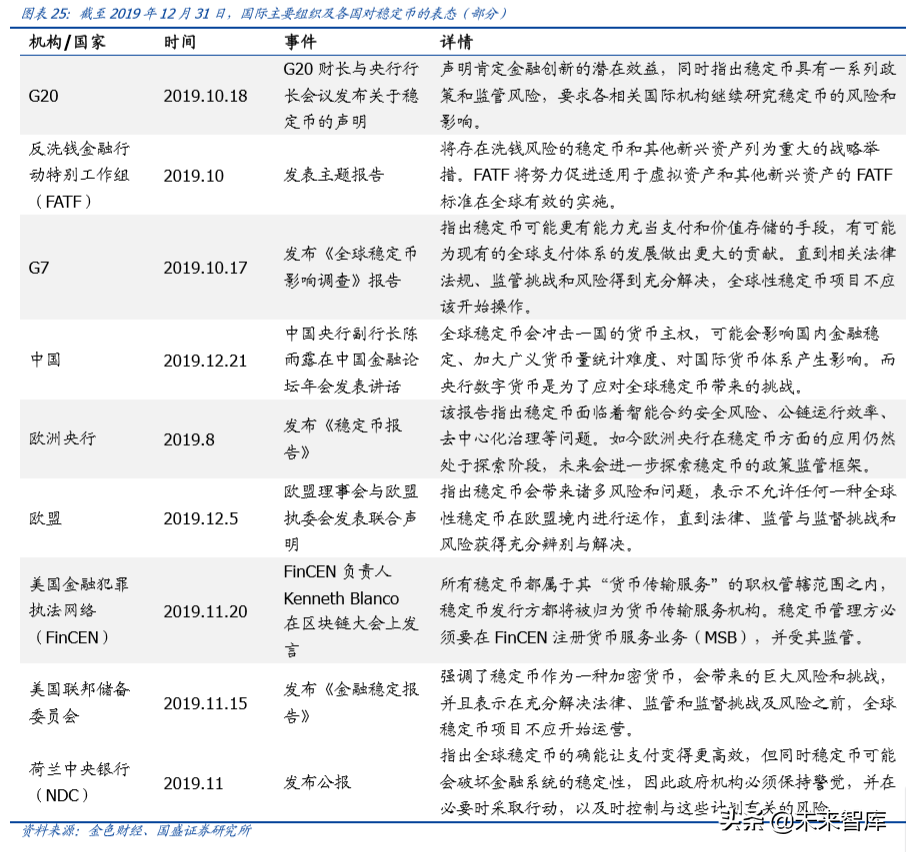Click the 详情 column header
The height and width of the screenshot is (852, 906).
pos(459,42)
